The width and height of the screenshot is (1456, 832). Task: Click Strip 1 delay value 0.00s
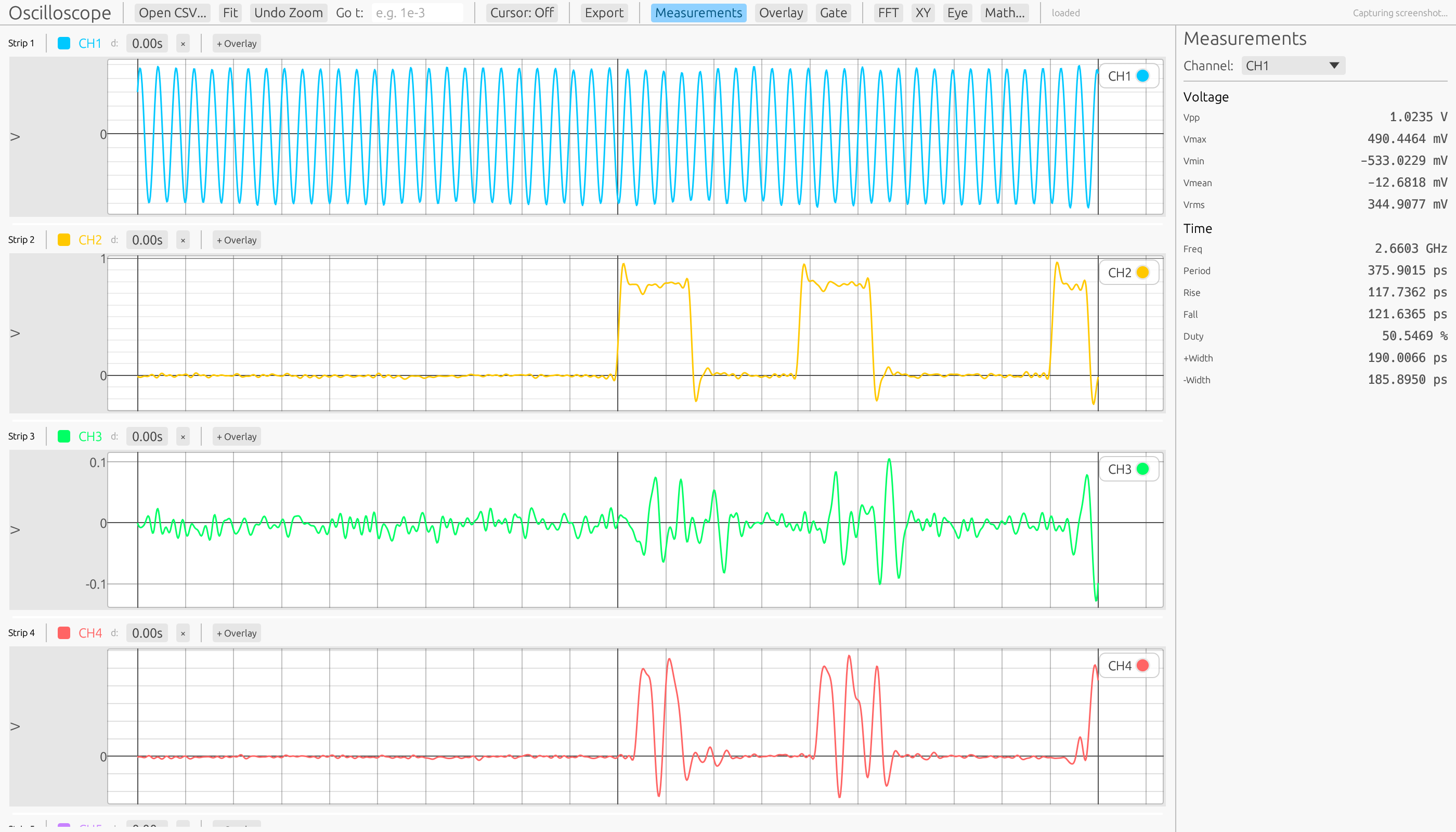click(147, 44)
